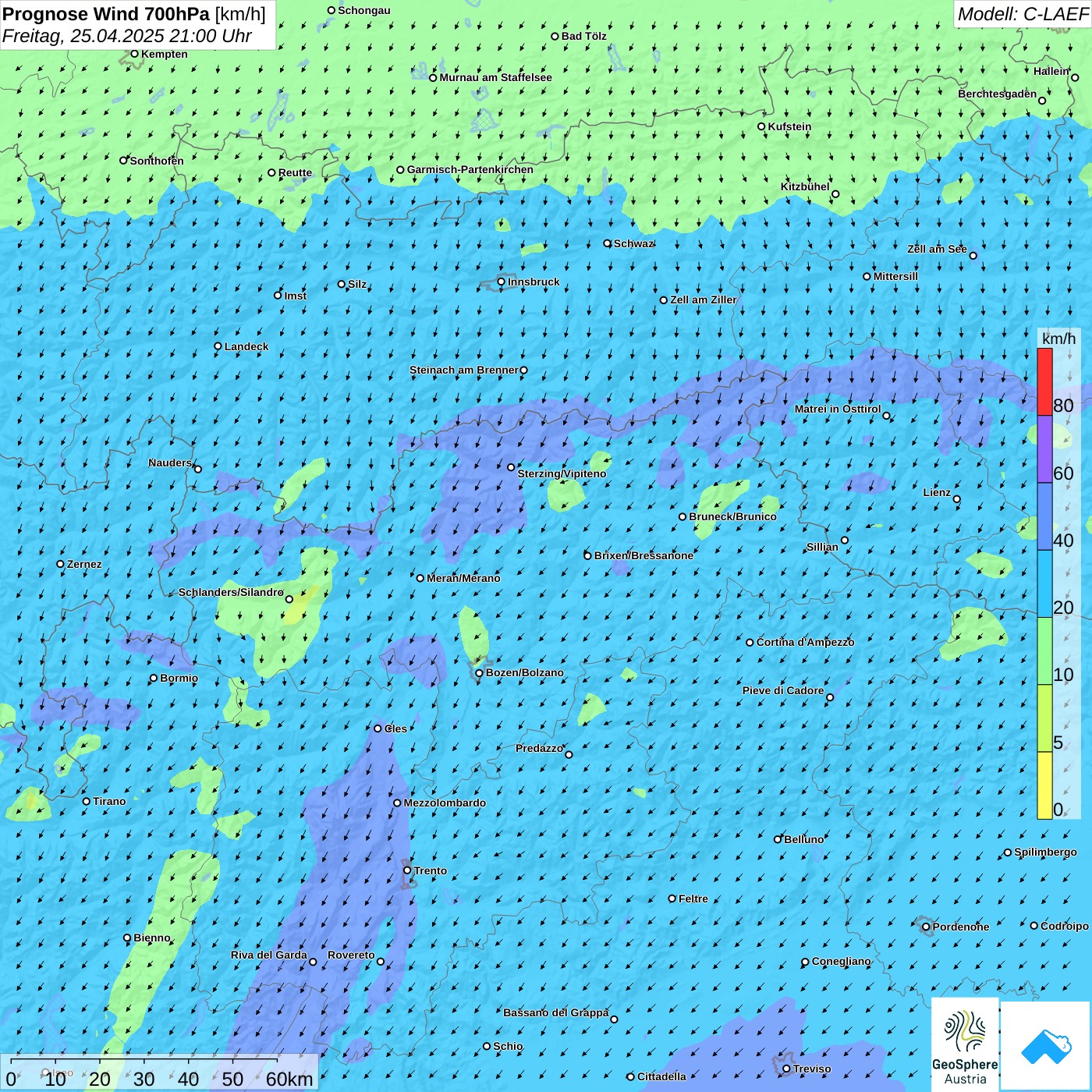This screenshot has width=1092, height=1092.
Task: Click the purple 60-80 km/h legend color
Action: 1044,449
